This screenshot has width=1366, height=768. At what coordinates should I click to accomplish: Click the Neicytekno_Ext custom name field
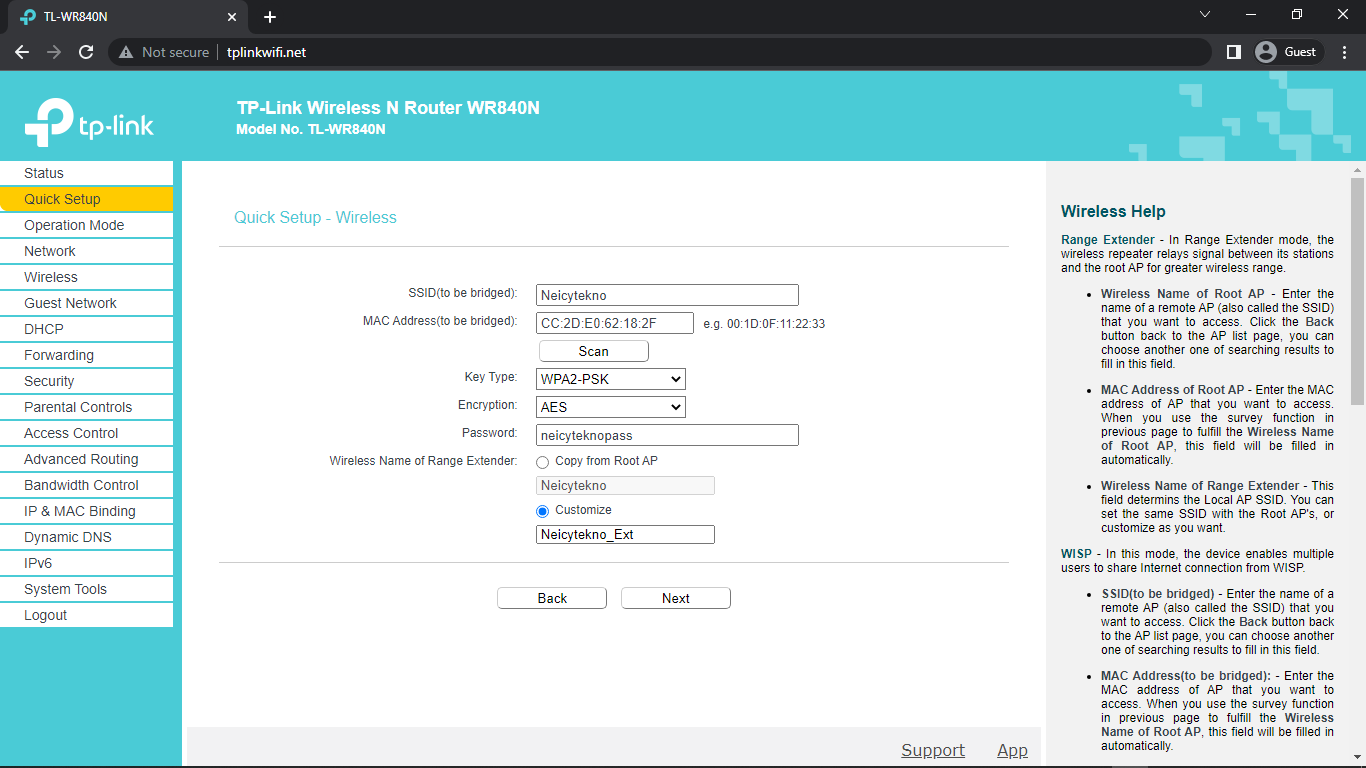(625, 534)
